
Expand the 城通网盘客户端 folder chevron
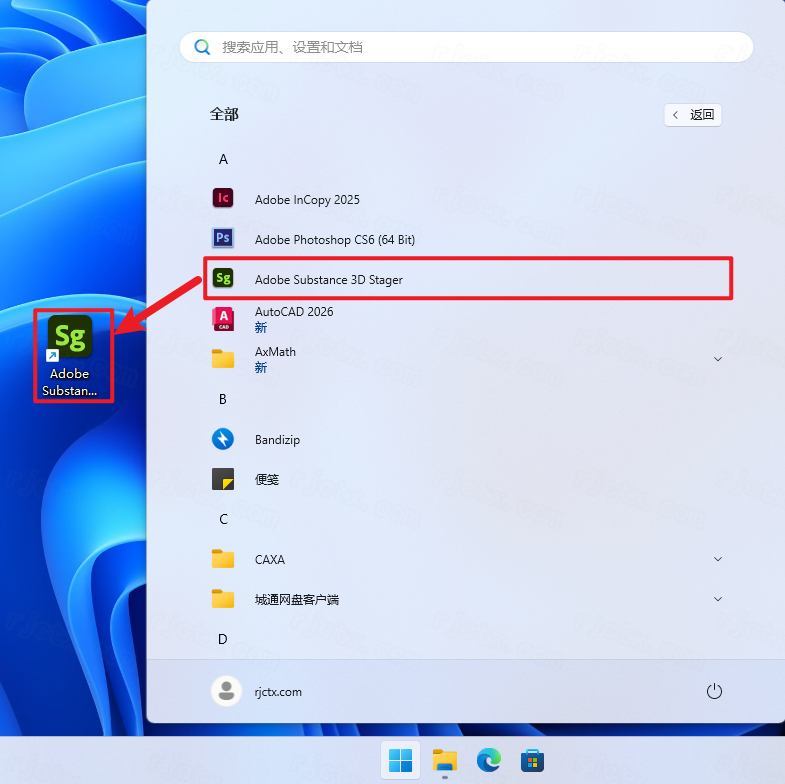(x=717, y=599)
